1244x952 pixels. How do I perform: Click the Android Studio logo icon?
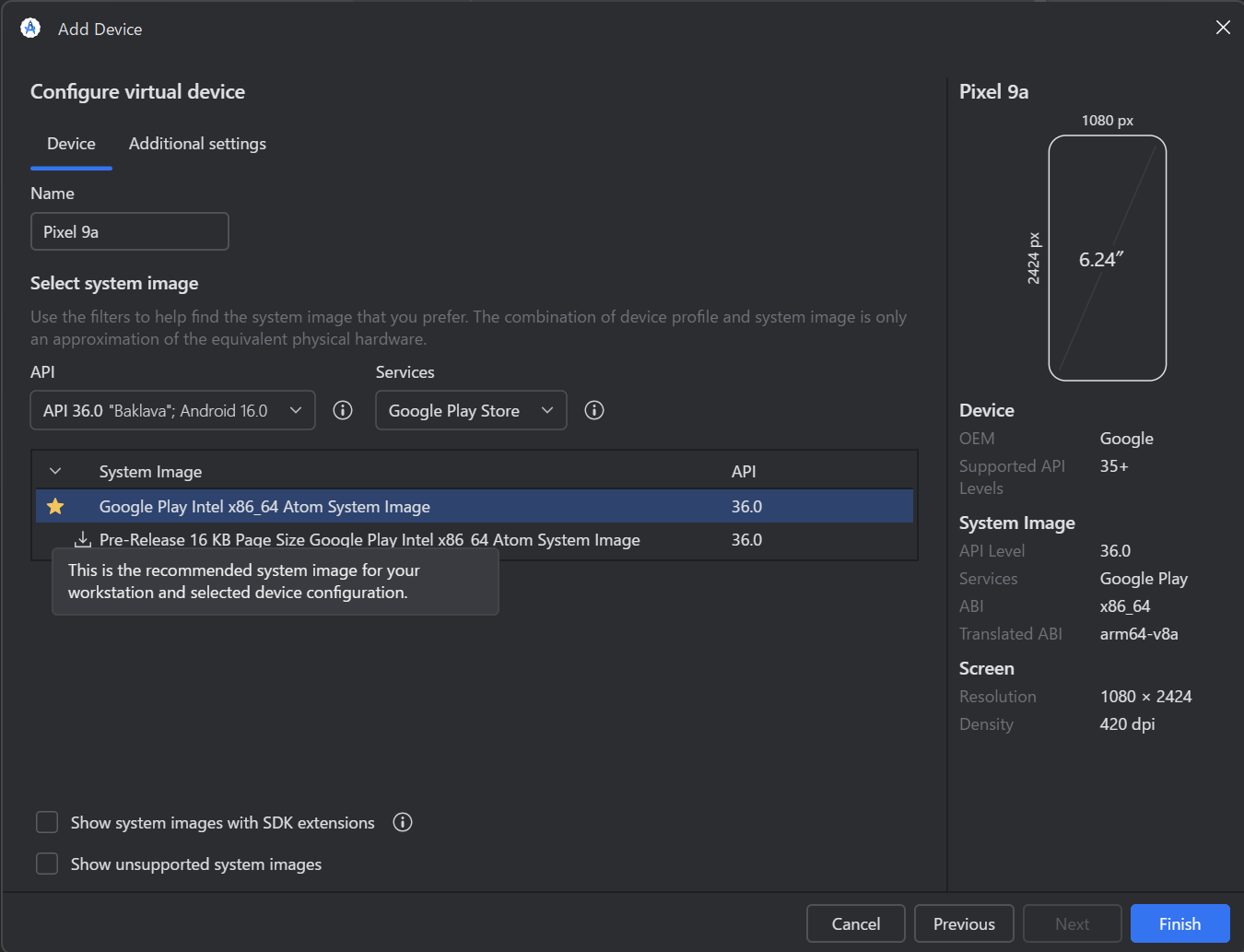click(30, 28)
